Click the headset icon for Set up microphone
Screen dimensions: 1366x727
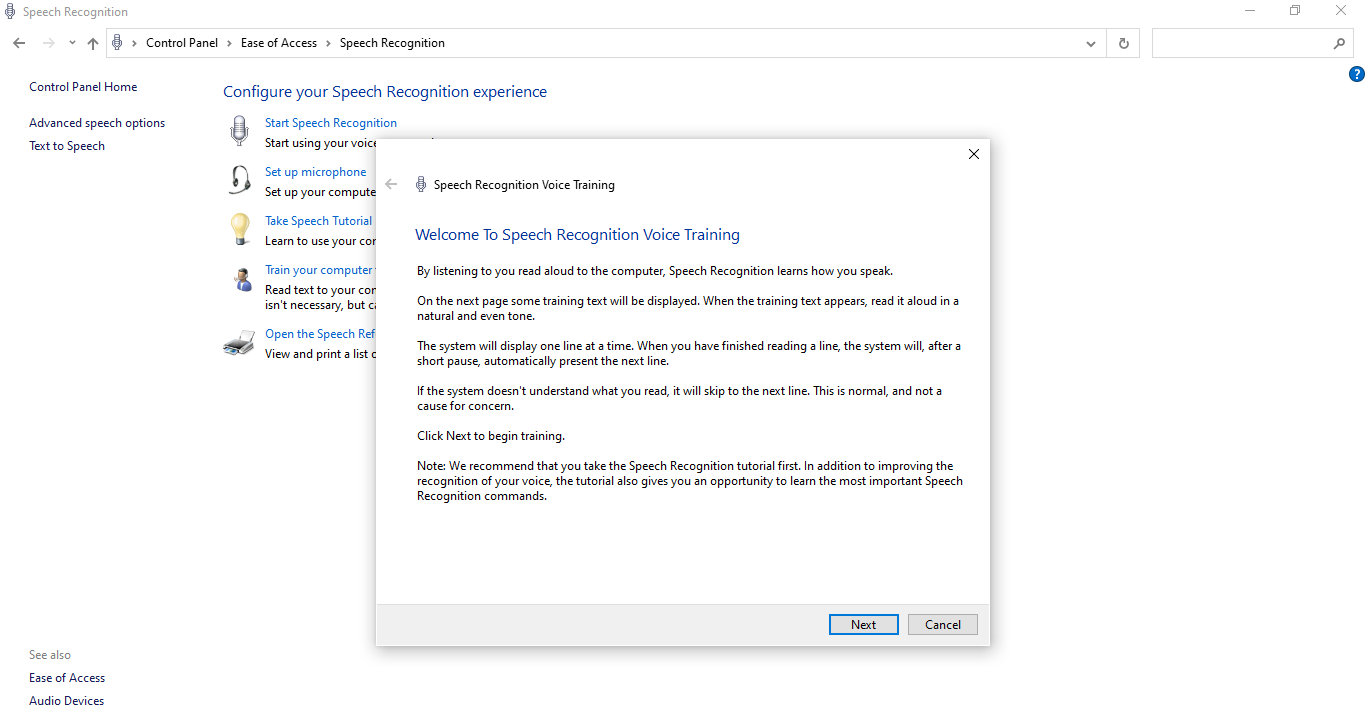[x=240, y=180]
